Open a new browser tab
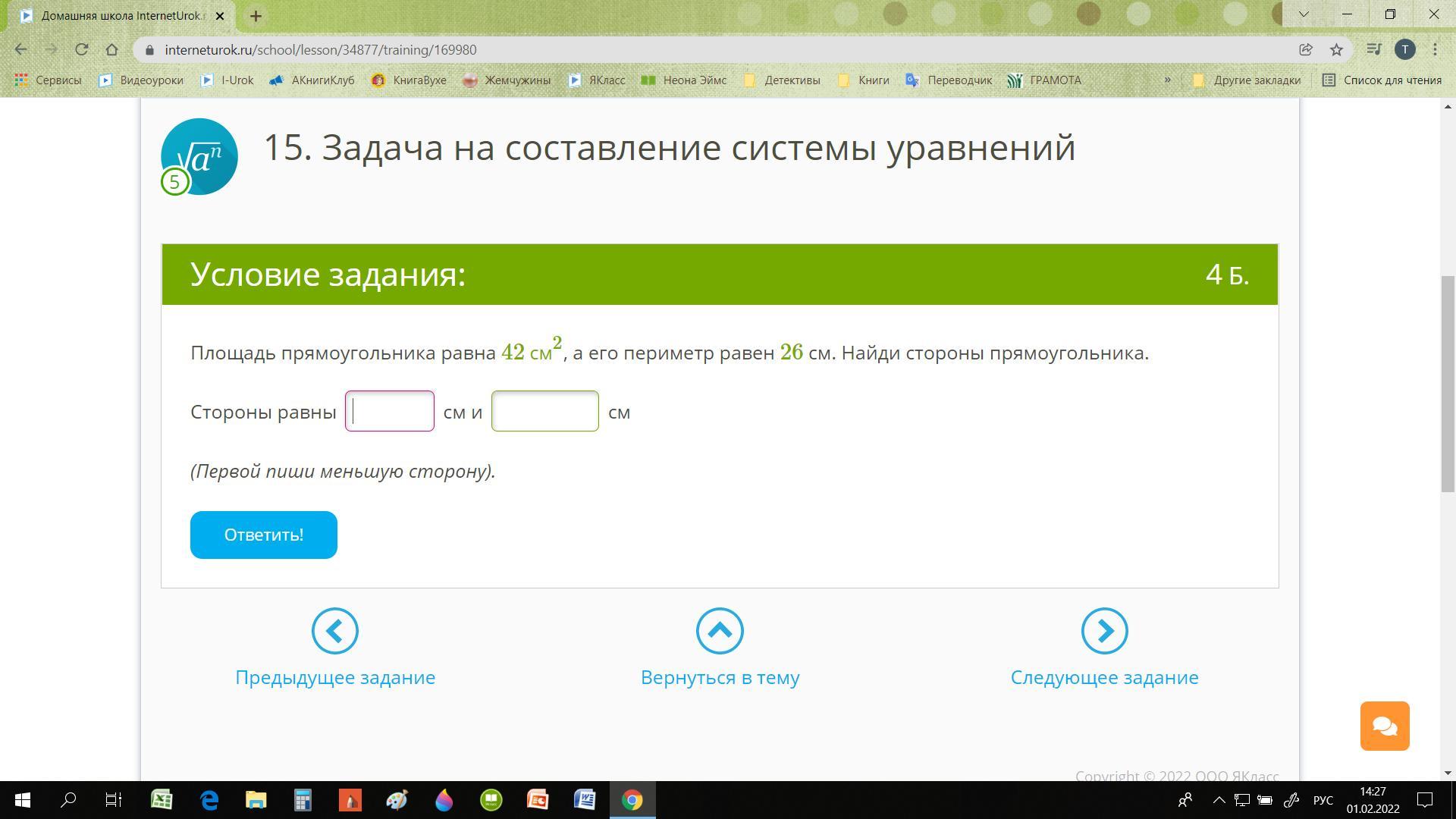The height and width of the screenshot is (819, 1456). [256, 16]
